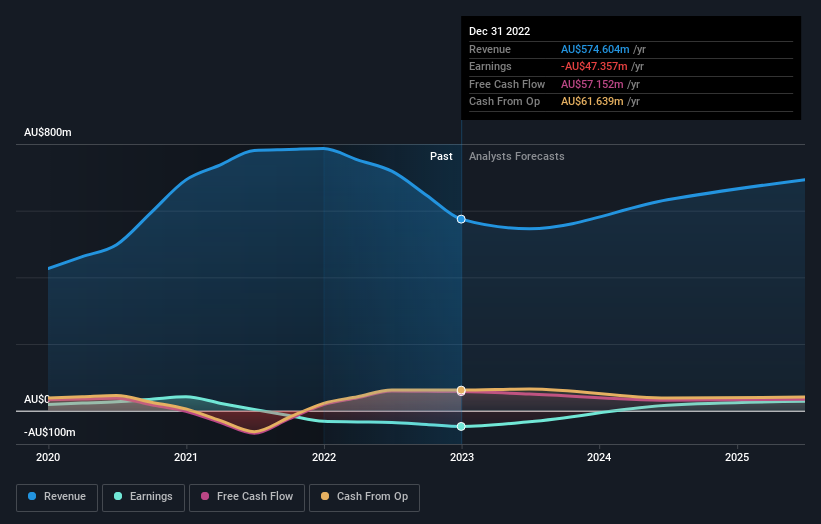Click the -AU$47.357m earnings value

pos(594,66)
